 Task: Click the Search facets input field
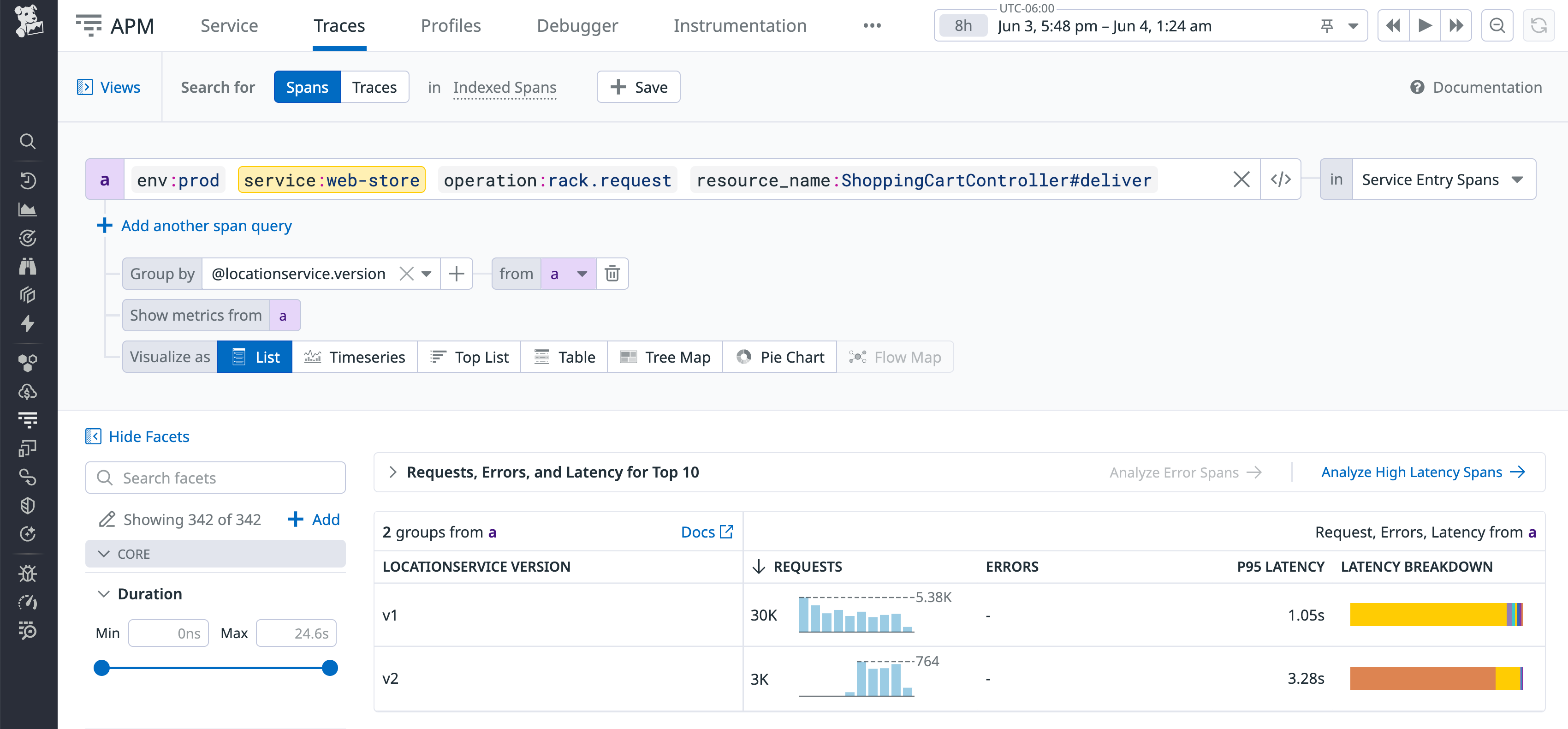(x=215, y=478)
